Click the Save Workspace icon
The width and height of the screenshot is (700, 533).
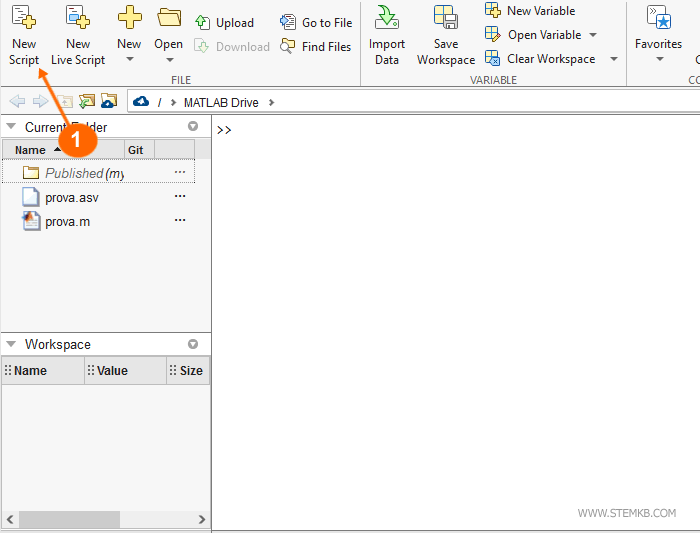pyautogui.click(x=446, y=18)
